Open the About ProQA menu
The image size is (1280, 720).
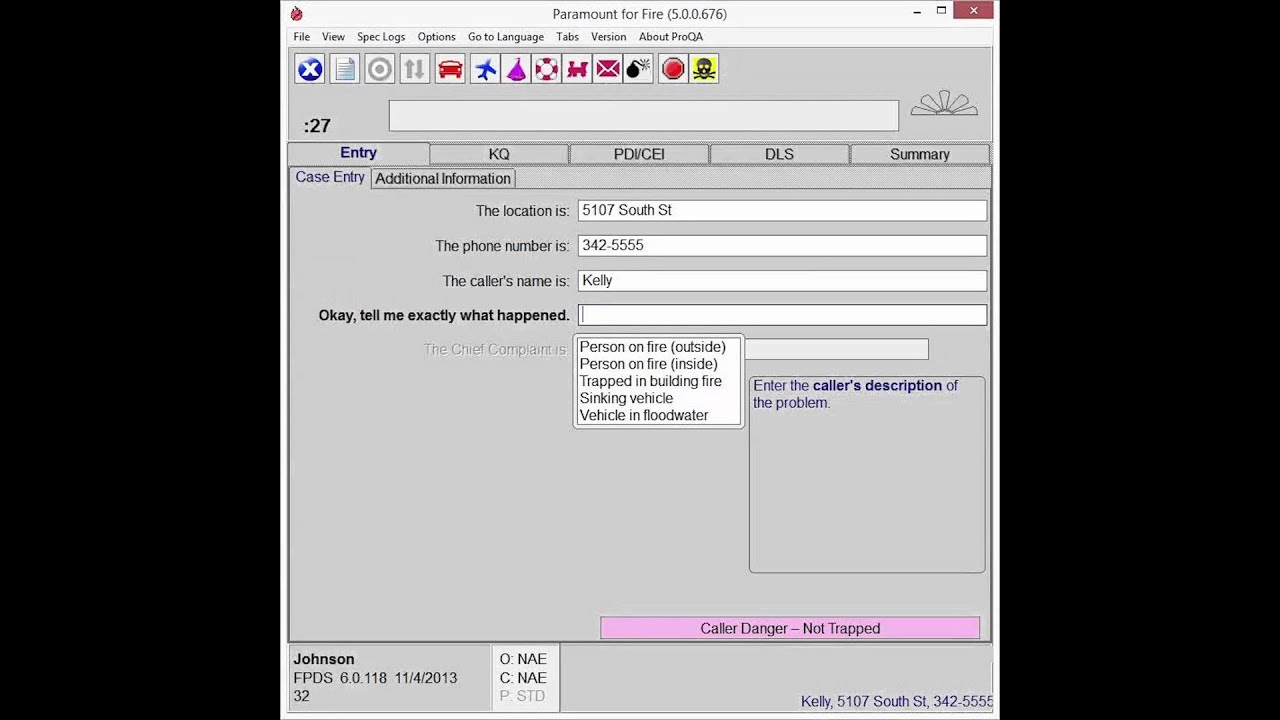click(x=671, y=37)
